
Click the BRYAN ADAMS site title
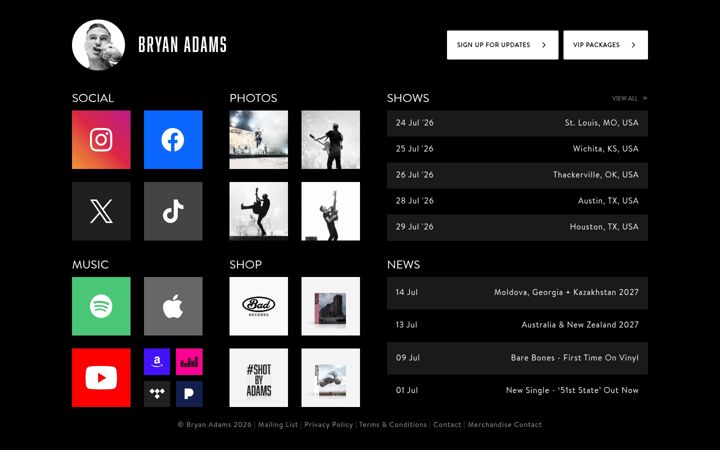tap(182, 45)
